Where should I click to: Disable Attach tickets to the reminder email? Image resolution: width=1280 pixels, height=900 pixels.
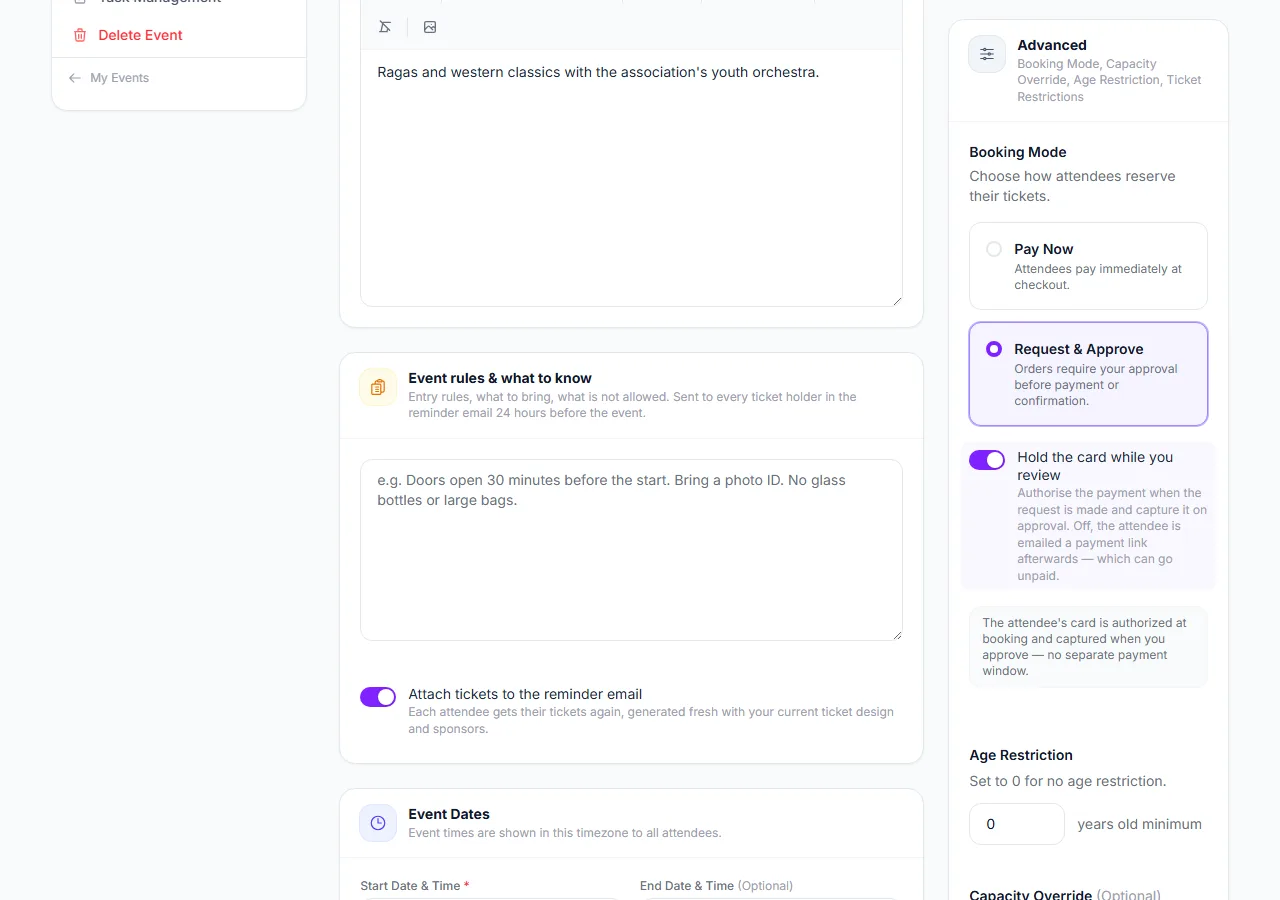coord(378,697)
